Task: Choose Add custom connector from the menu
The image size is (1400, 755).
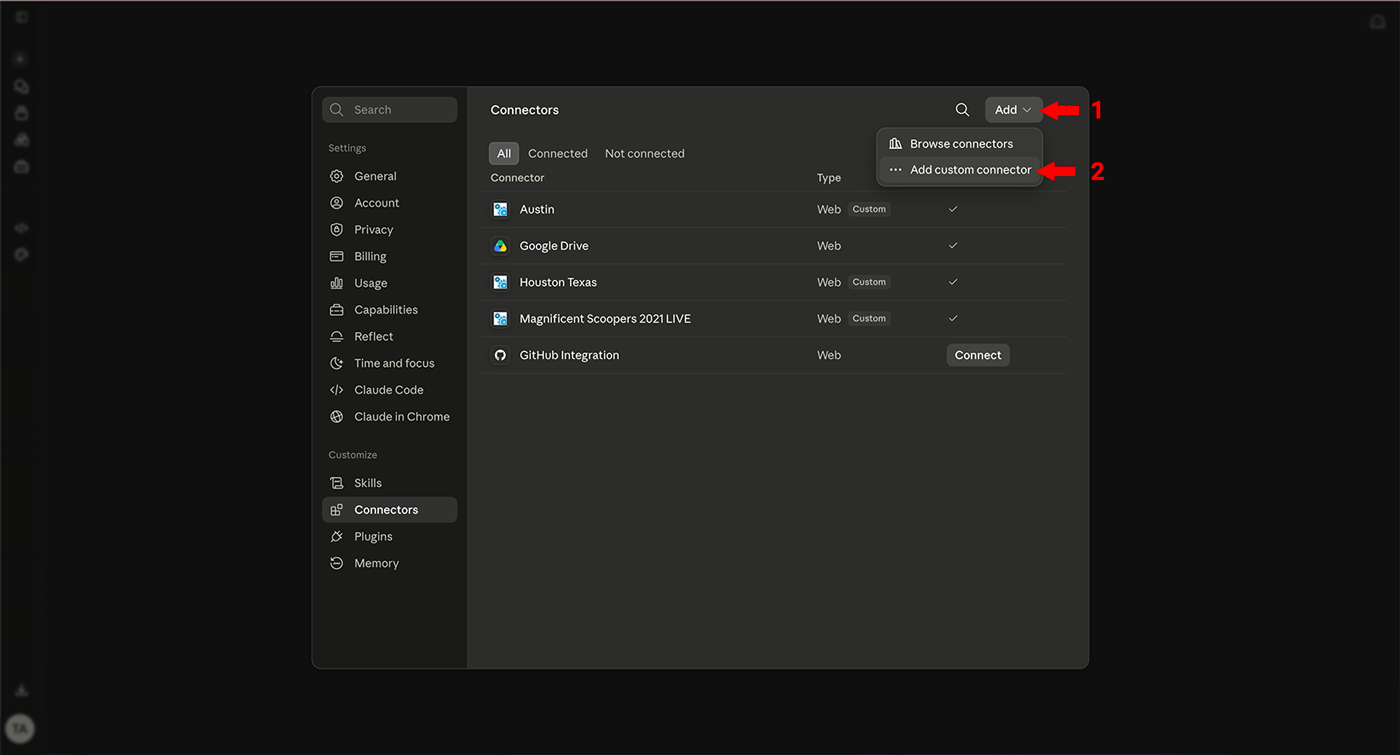Action: (960, 170)
